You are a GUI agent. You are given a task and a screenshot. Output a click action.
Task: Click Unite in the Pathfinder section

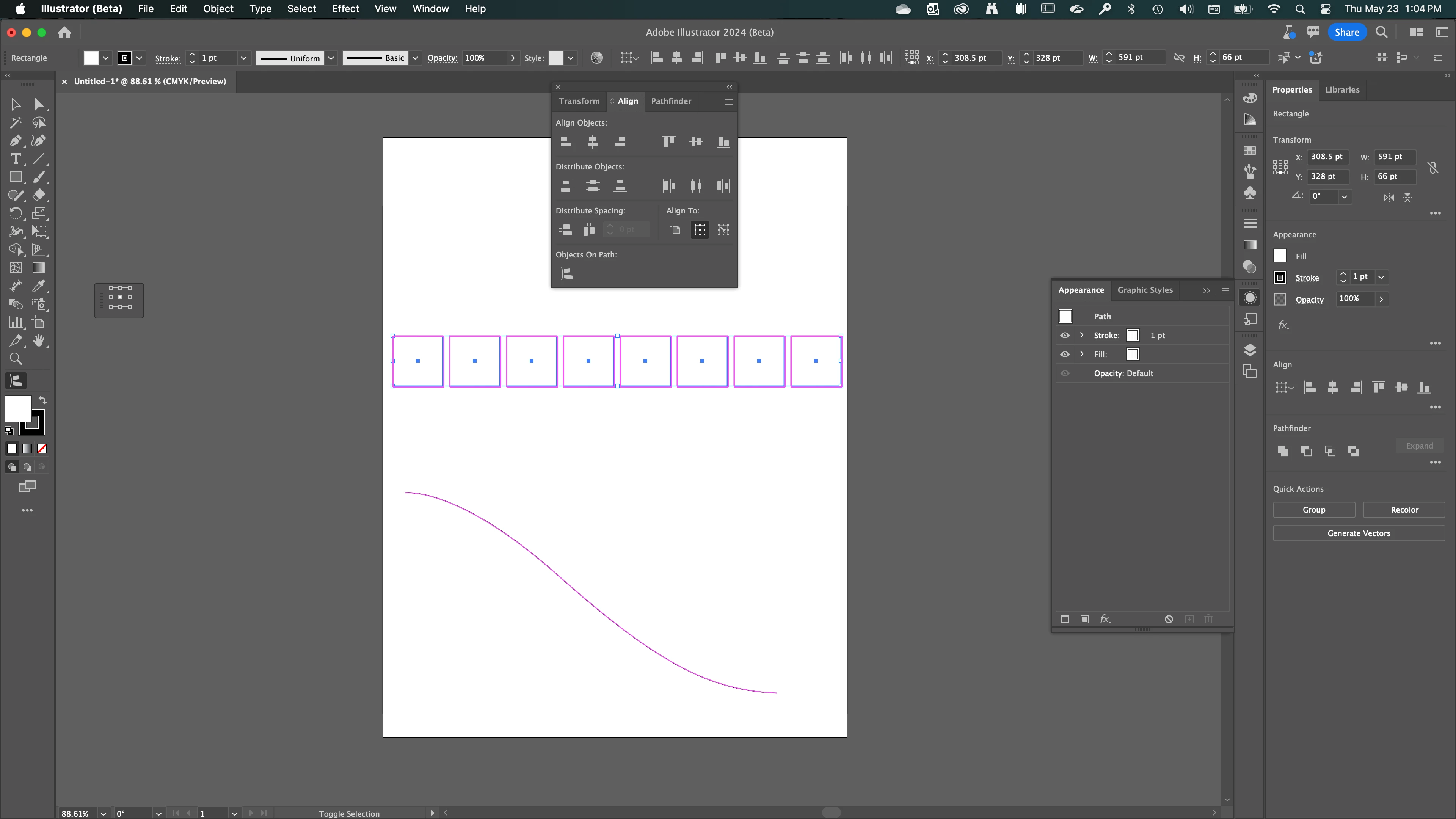pos(1282,450)
